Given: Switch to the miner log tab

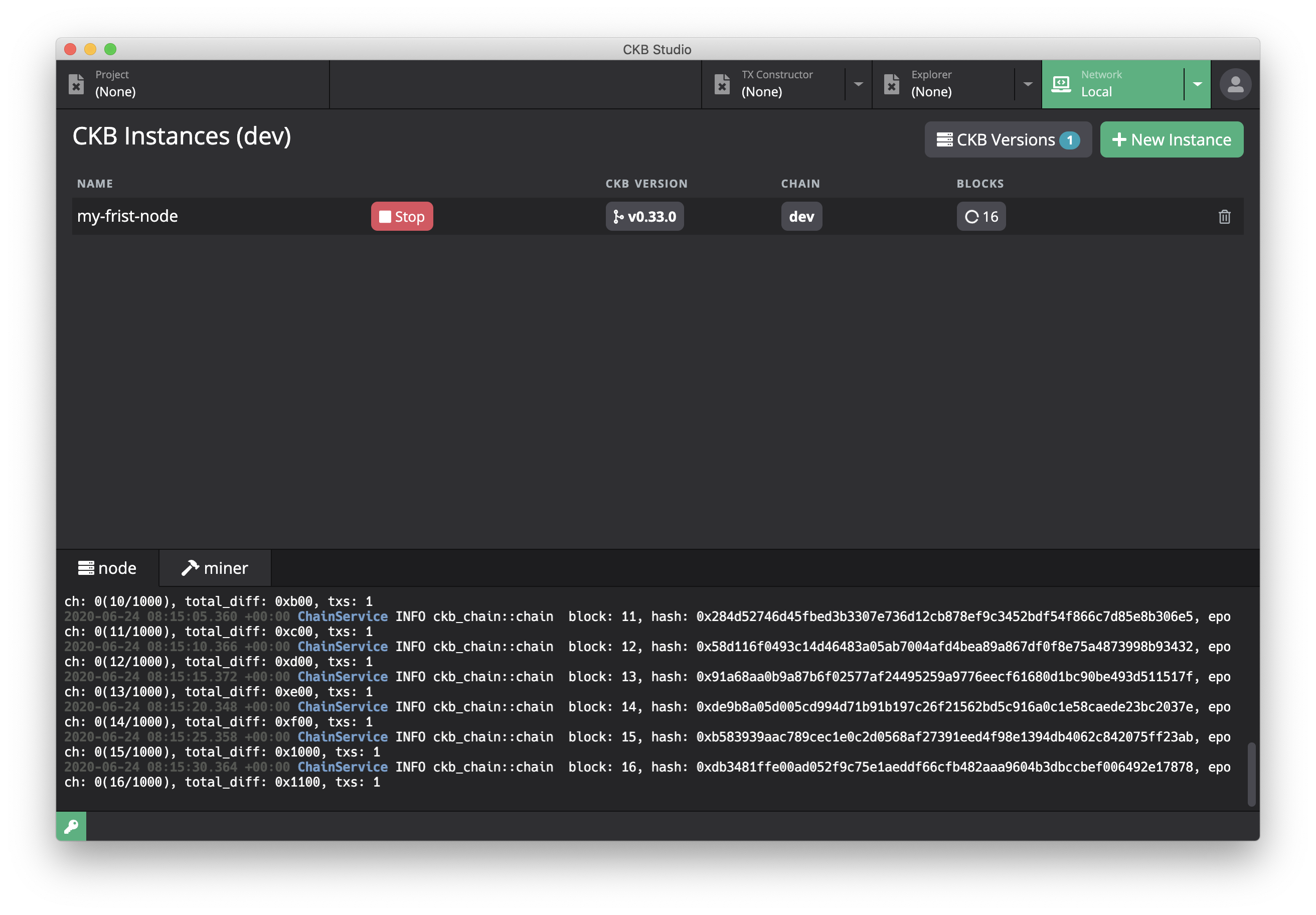Looking at the screenshot, I should pos(215,568).
